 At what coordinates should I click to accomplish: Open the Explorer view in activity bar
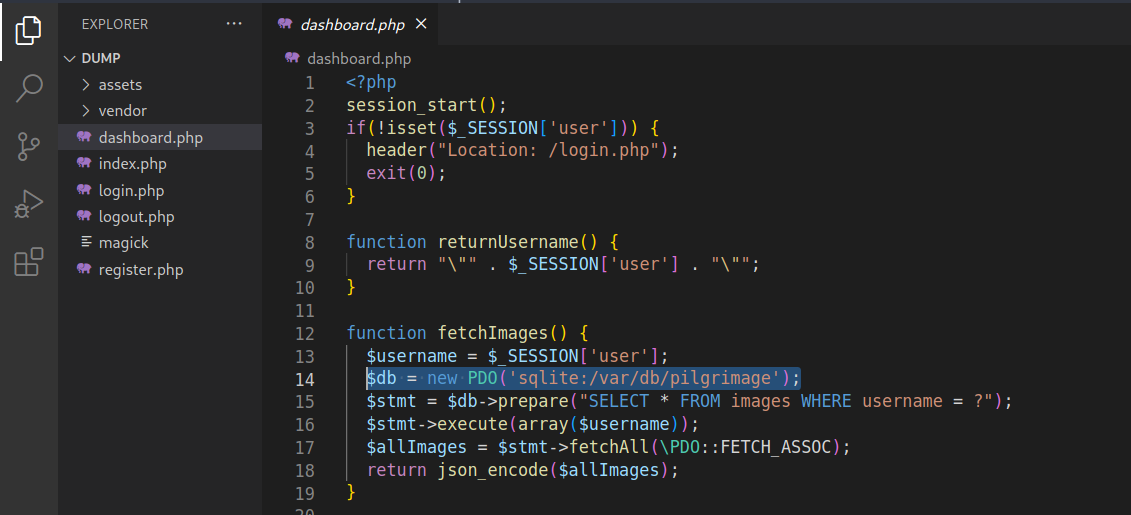28,30
